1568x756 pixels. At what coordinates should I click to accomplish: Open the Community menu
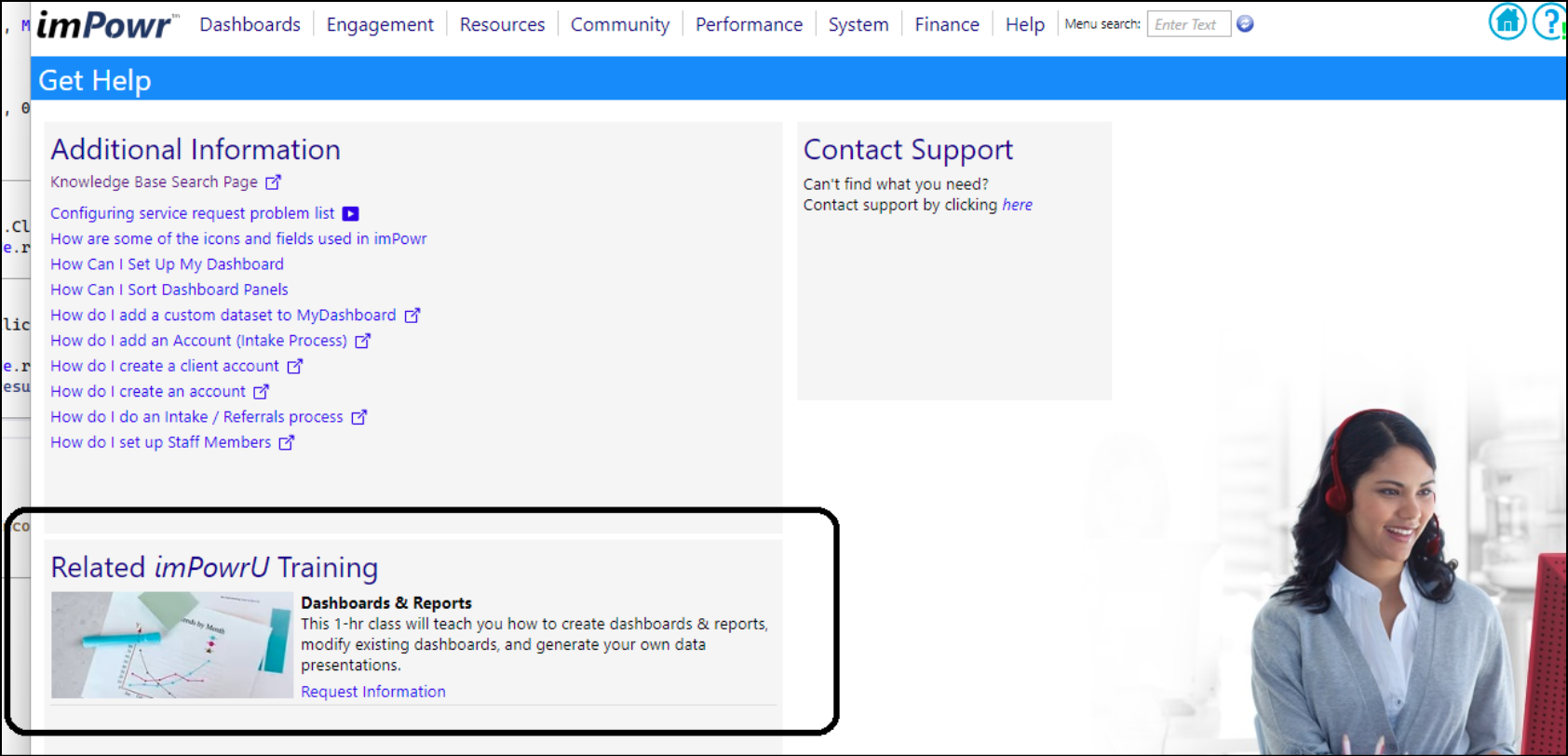[620, 24]
